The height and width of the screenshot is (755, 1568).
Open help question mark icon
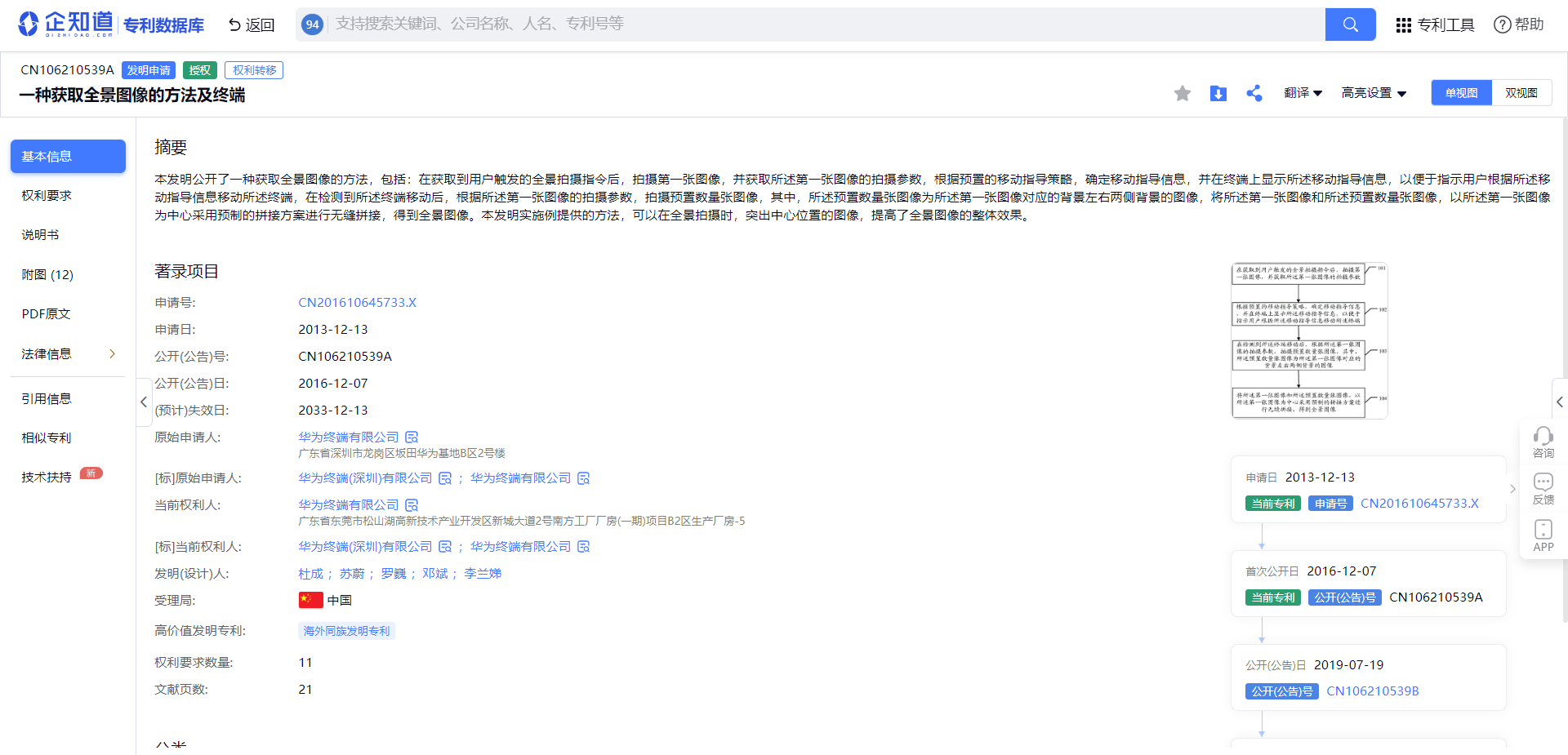pos(1502,24)
